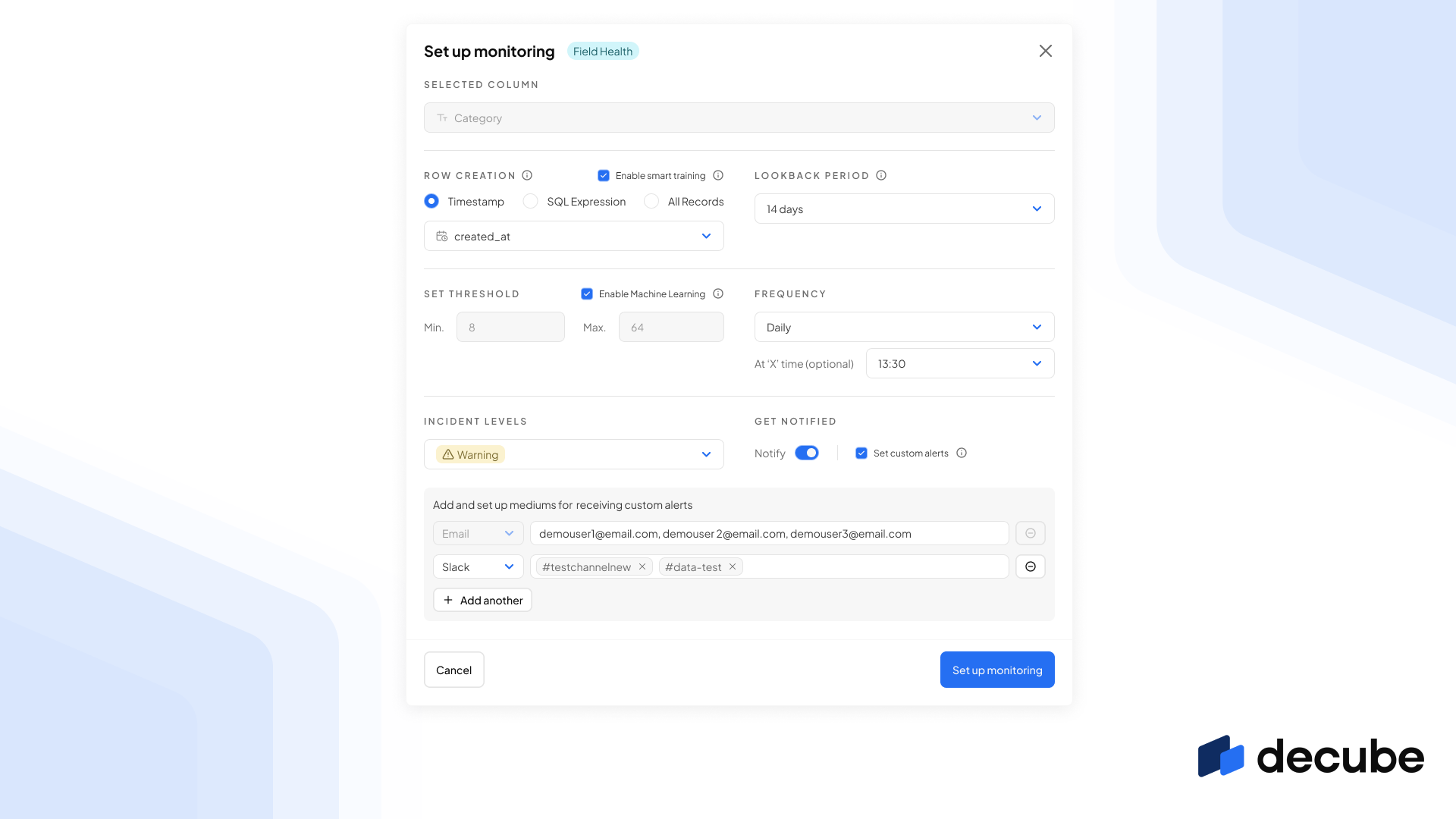Click the "FREQUENCY" heading
Viewport: 1456px width, 819px height.
[790, 293]
